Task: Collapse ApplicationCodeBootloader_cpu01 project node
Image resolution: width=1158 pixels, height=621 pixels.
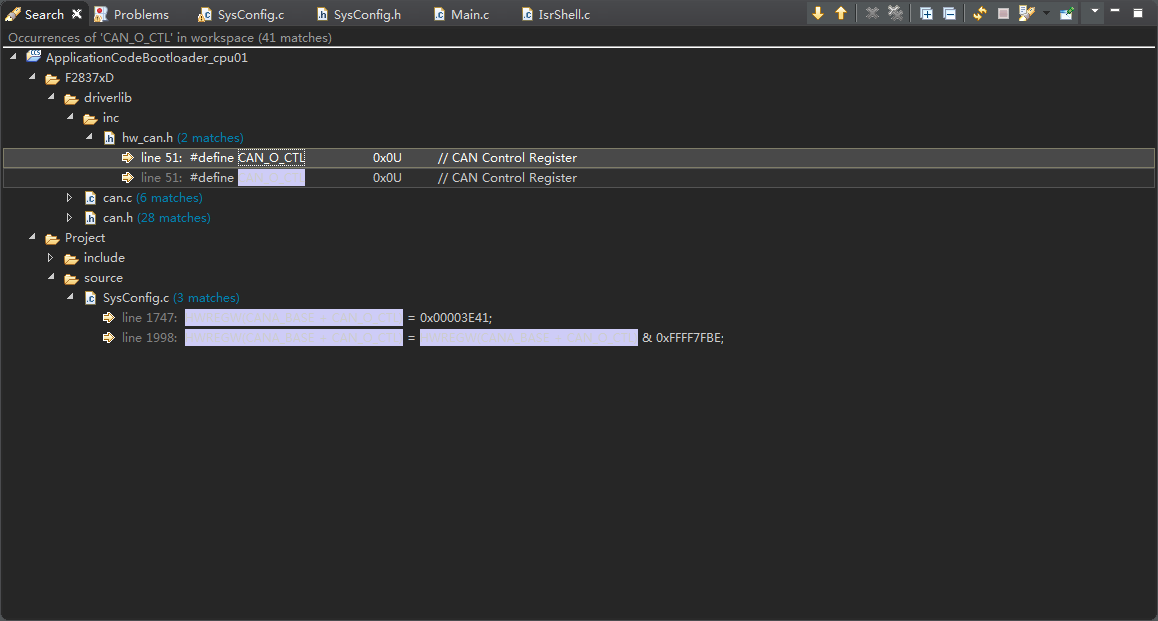Action: coord(13,56)
